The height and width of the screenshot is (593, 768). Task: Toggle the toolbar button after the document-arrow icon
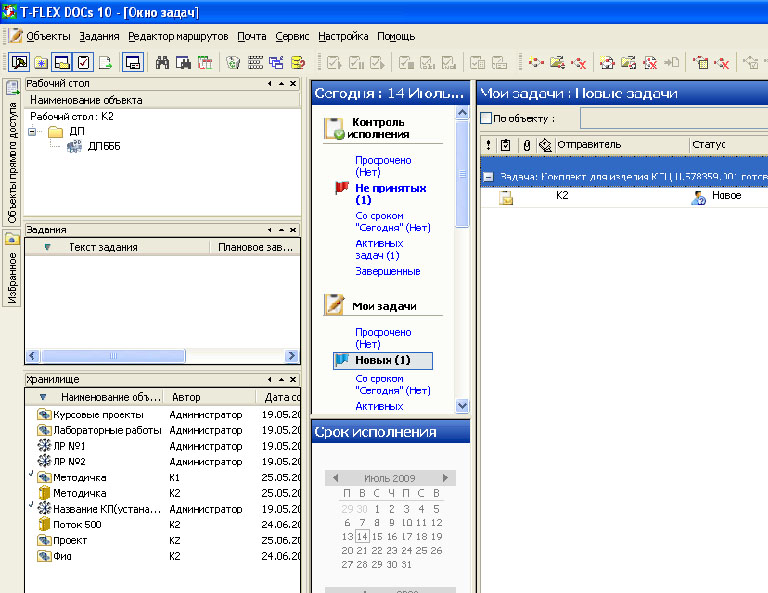133,63
